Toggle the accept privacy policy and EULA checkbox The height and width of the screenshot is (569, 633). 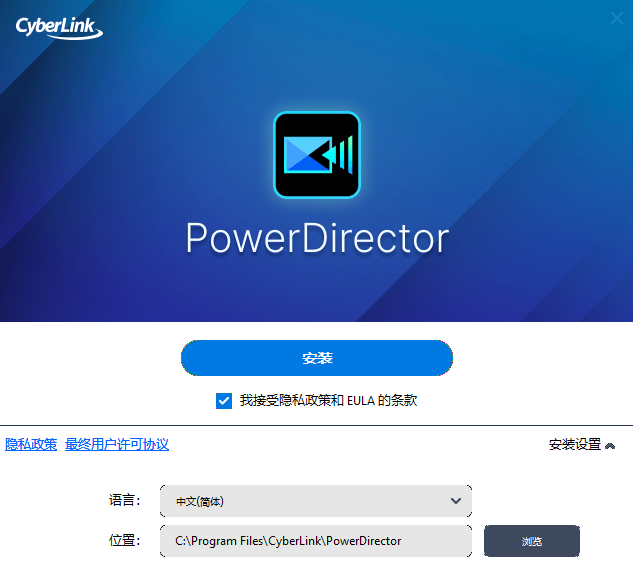(x=224, y=401)
